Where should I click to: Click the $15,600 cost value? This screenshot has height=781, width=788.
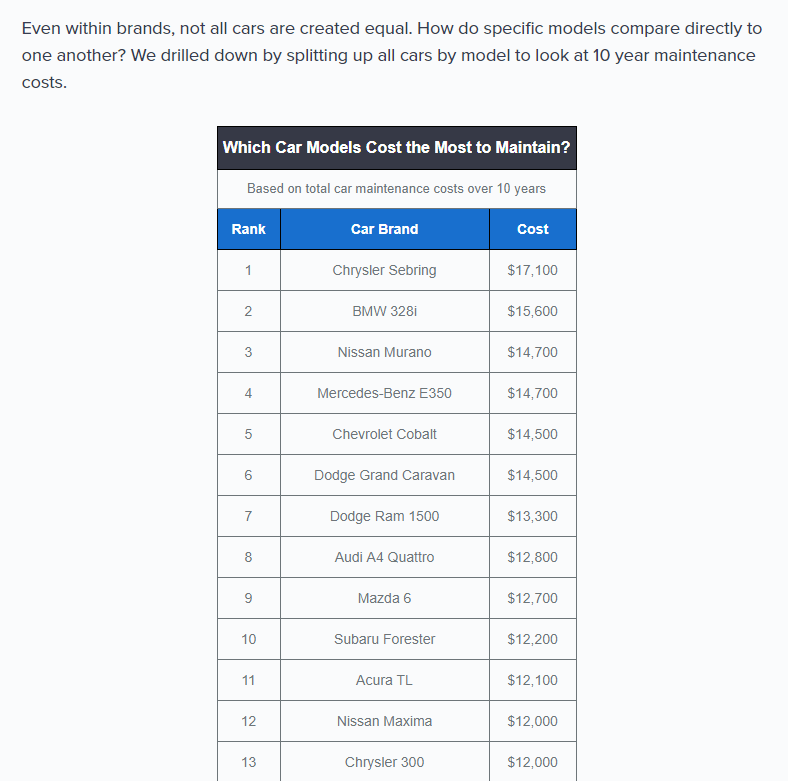(x=533, y=311)
